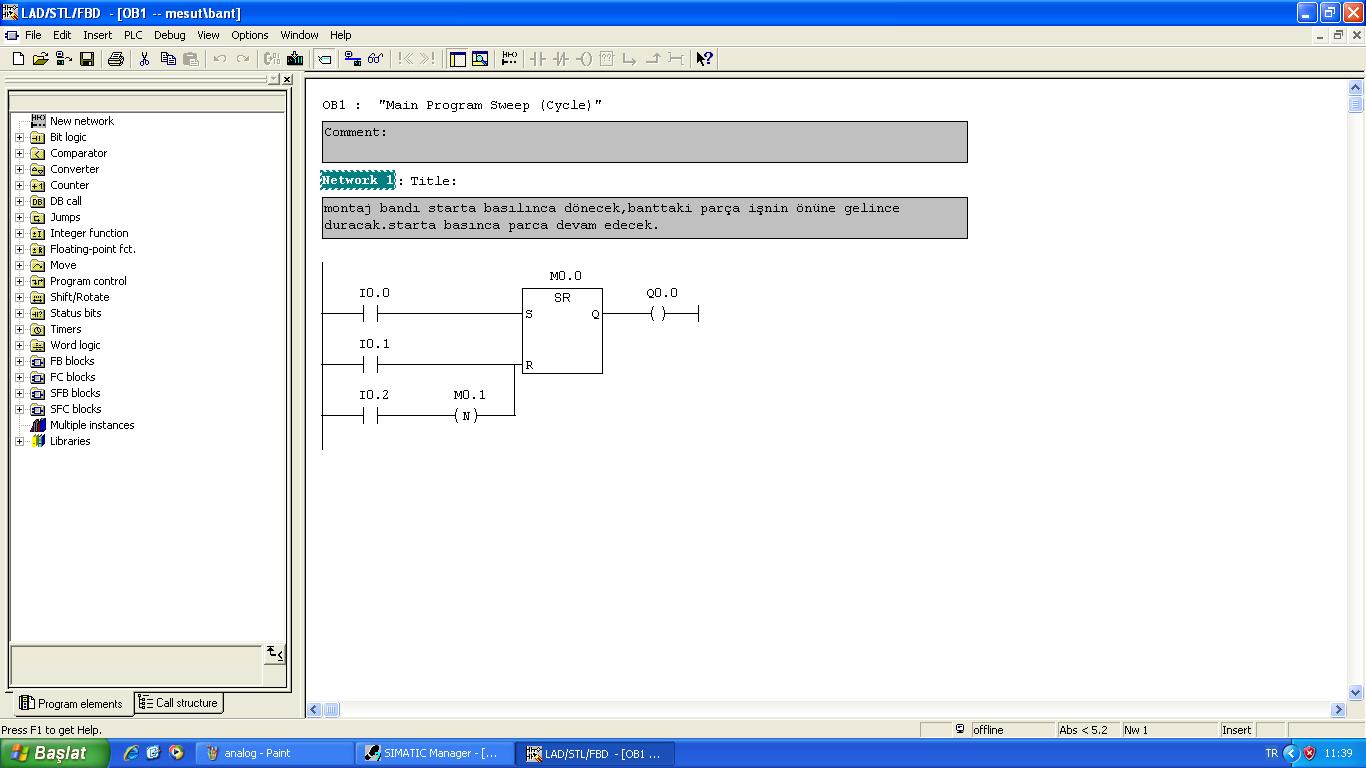Image resolution: width=1366 pixels, height=768 pixels.
Task: Select New network in the elements tree
Action: point(81,121)
